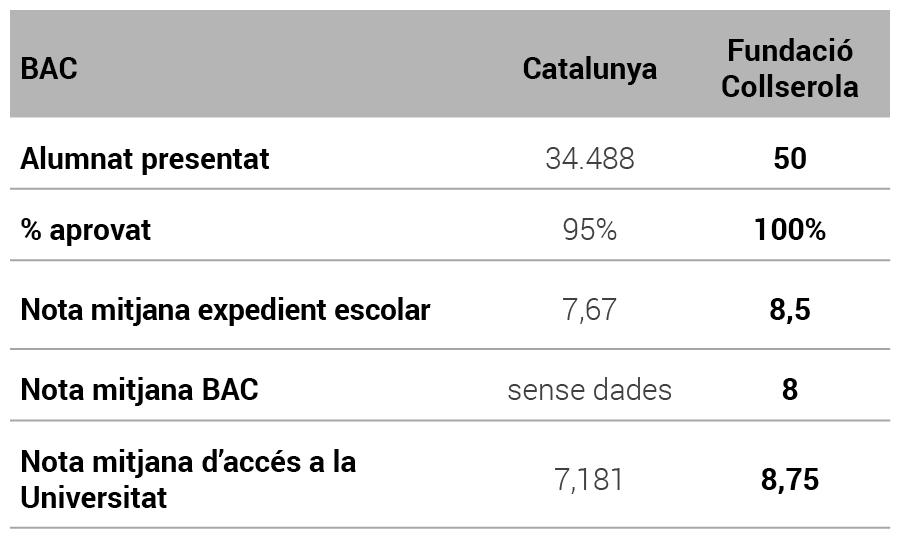This screenshot has height=537, width=900.
Task: Click the % aprovat row label
Action: (86, 230)
